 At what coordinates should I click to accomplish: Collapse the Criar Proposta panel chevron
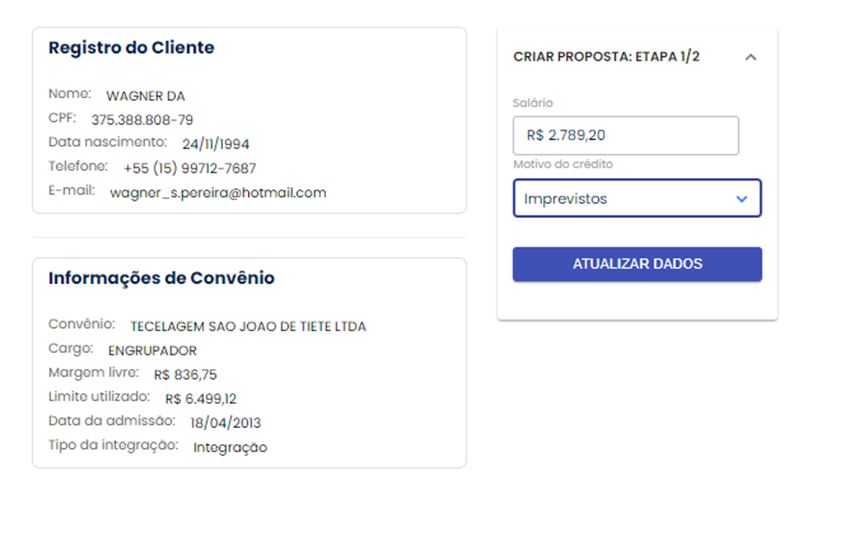click(751, 57)
